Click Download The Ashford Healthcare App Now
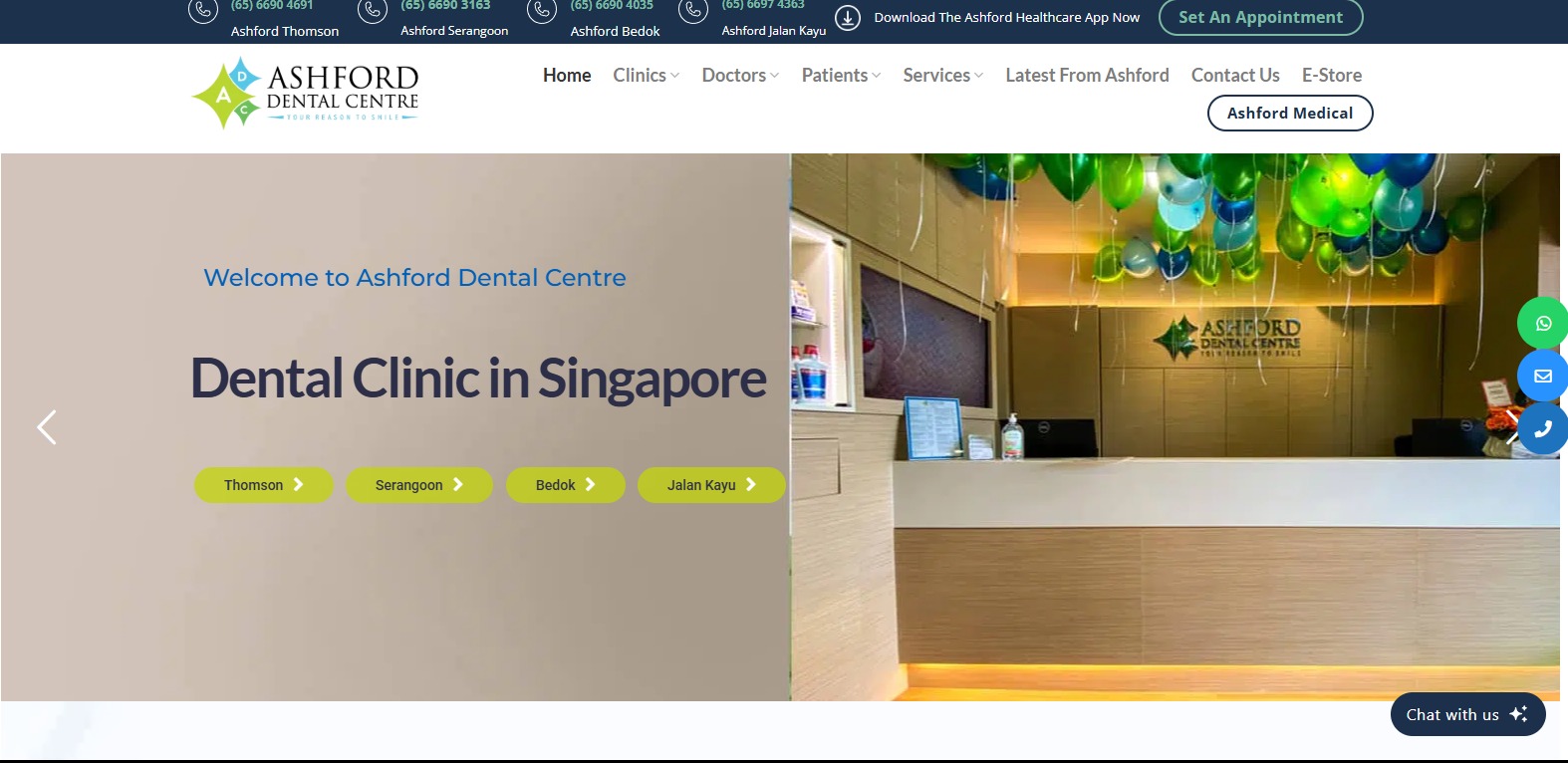 click(x=1007, y=17)
